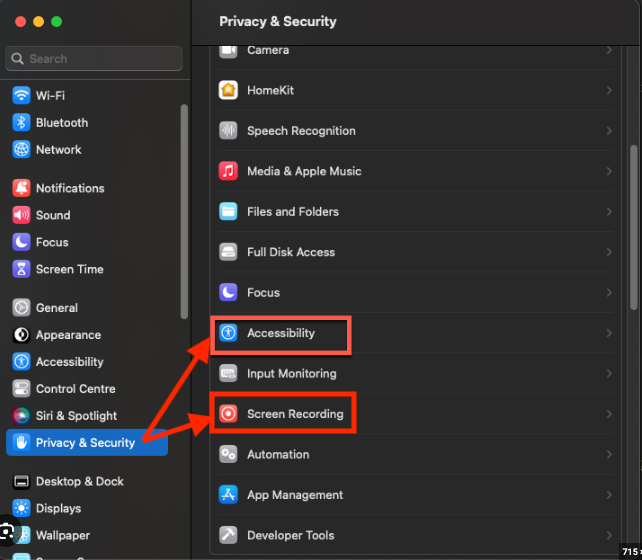Expand the Input Monitoring chevron
Screen dimensions: 642x560
coord(609,373)
